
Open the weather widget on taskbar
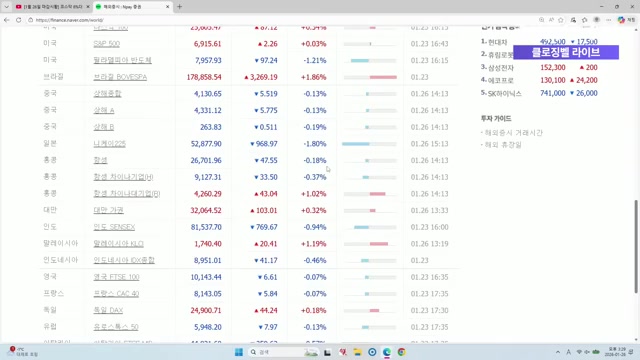23,352
